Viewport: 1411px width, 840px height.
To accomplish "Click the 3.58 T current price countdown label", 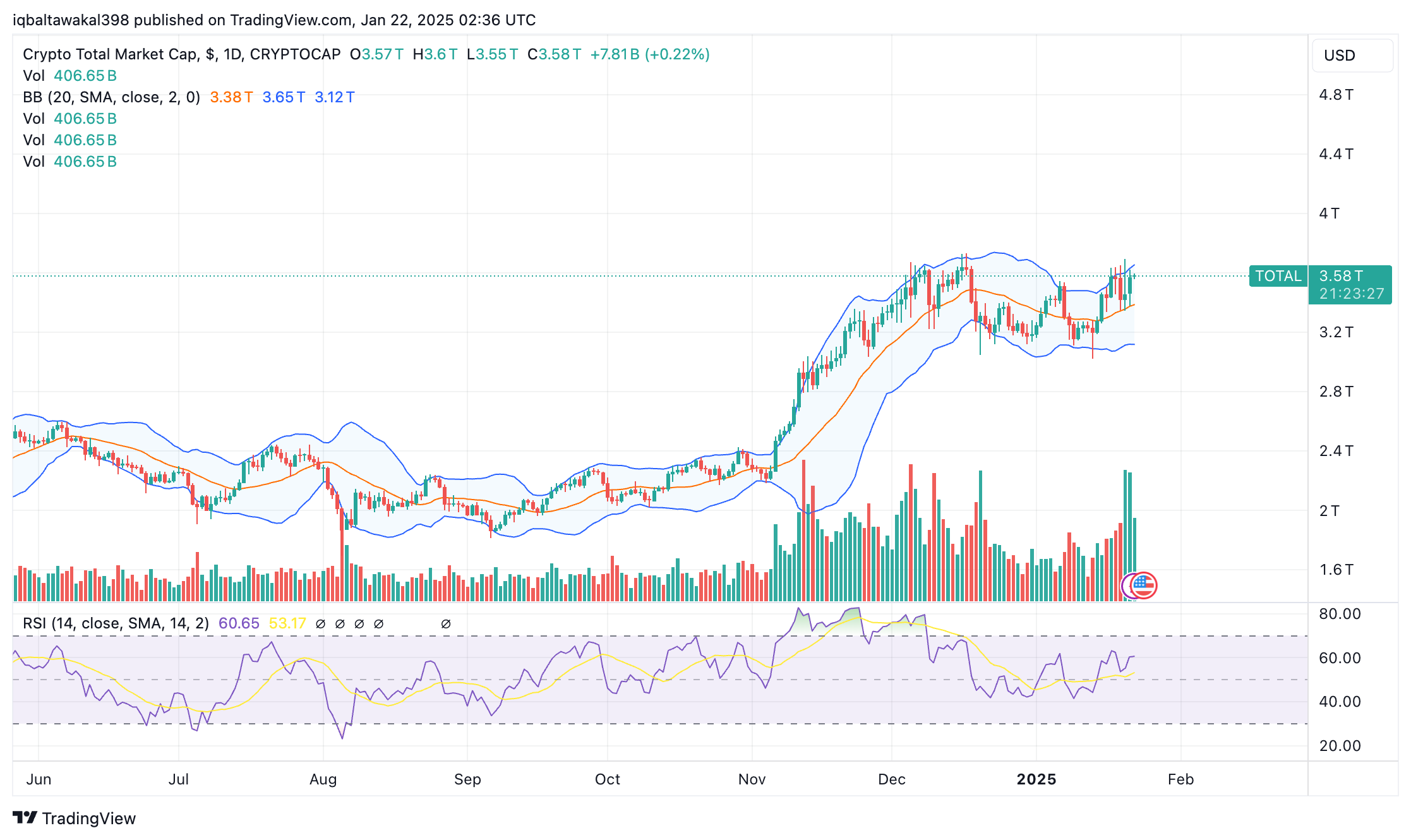I will click(x=1350, y=285).
